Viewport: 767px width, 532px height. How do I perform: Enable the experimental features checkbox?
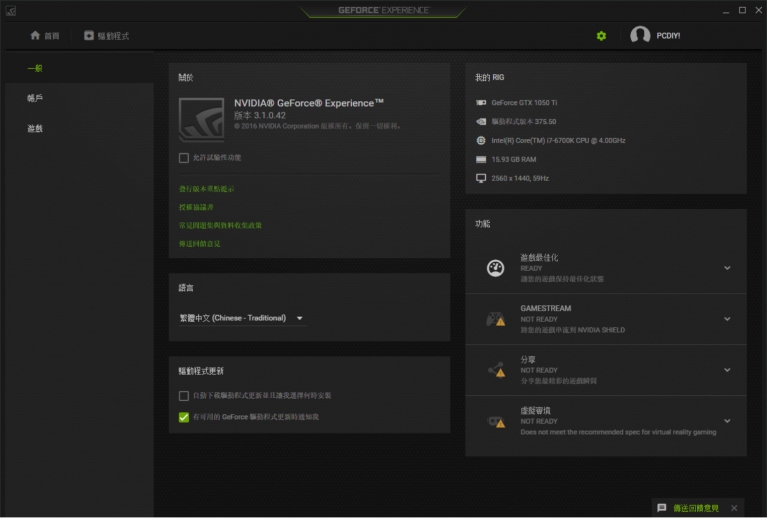tap(184, 158)
